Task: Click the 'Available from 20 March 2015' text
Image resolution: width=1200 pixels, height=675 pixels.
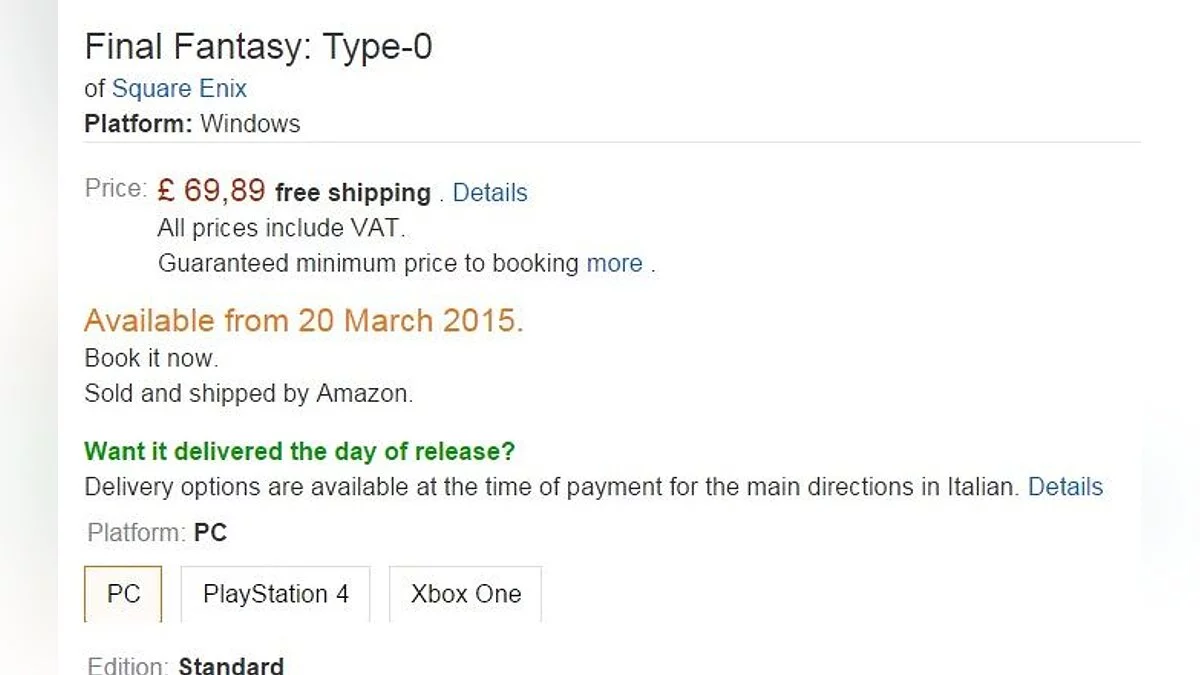Action: point(303,321)
